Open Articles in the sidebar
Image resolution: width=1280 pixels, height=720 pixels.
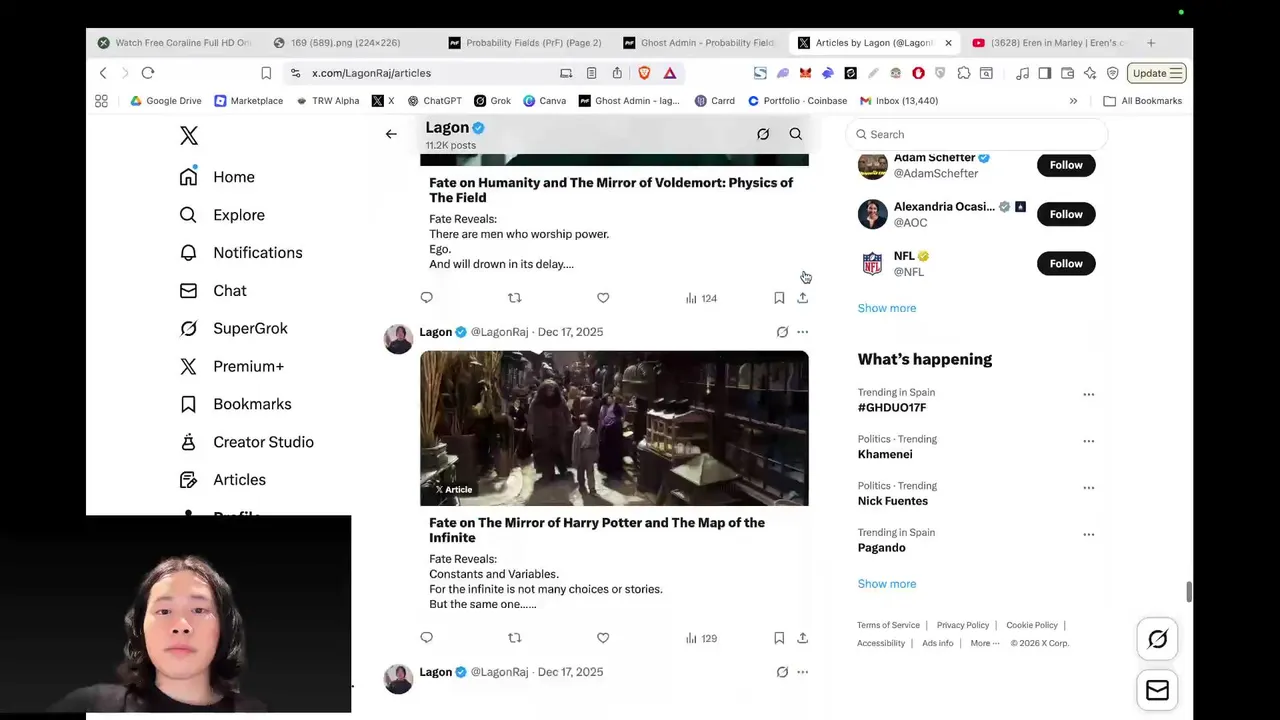coord(222,480)
